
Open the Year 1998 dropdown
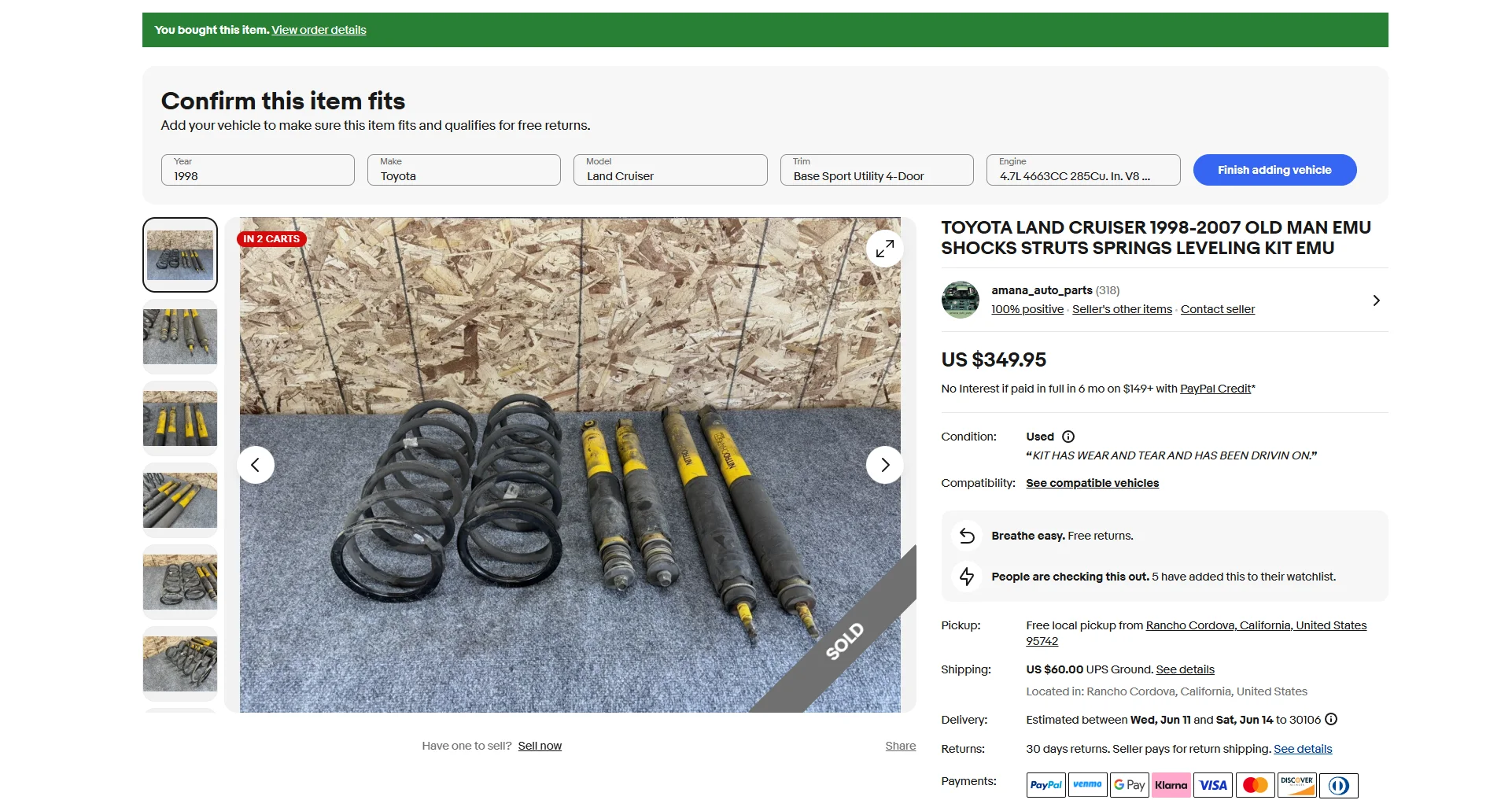[x=258, y=170]
